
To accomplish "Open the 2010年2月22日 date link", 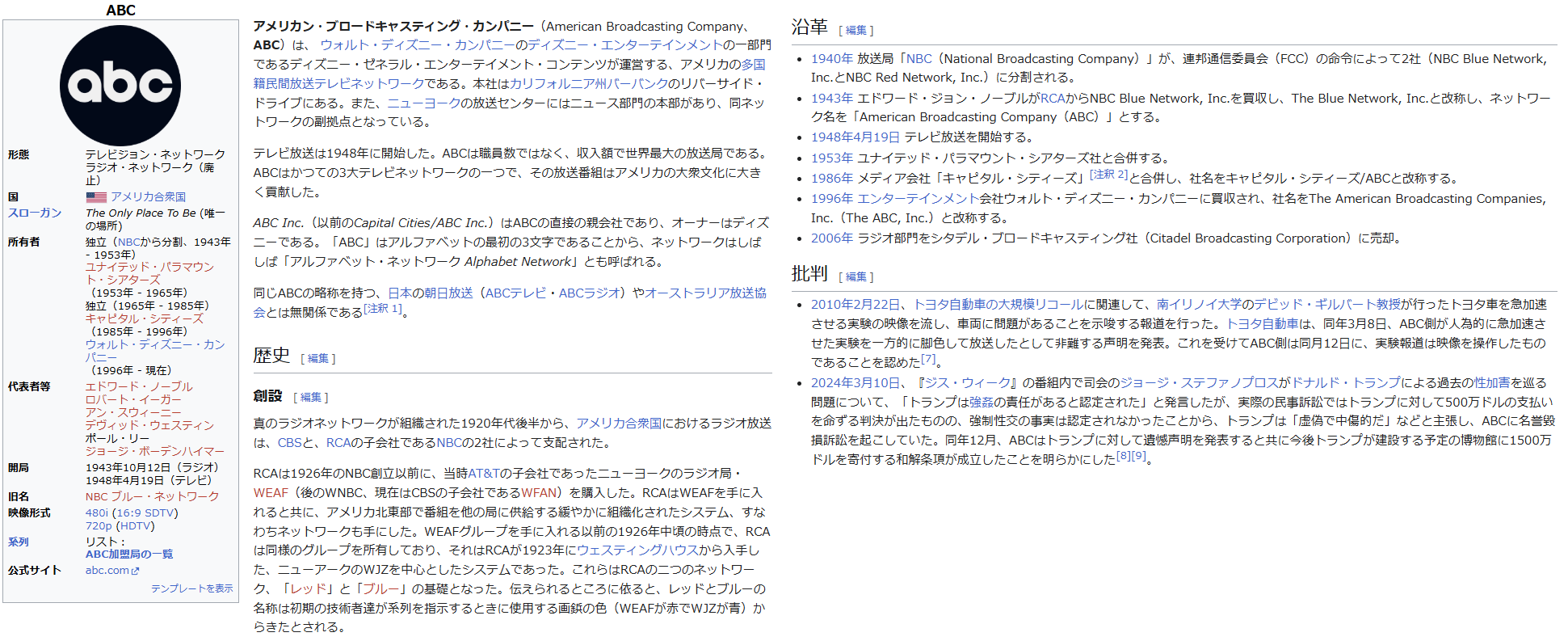I will pos(855,304).
